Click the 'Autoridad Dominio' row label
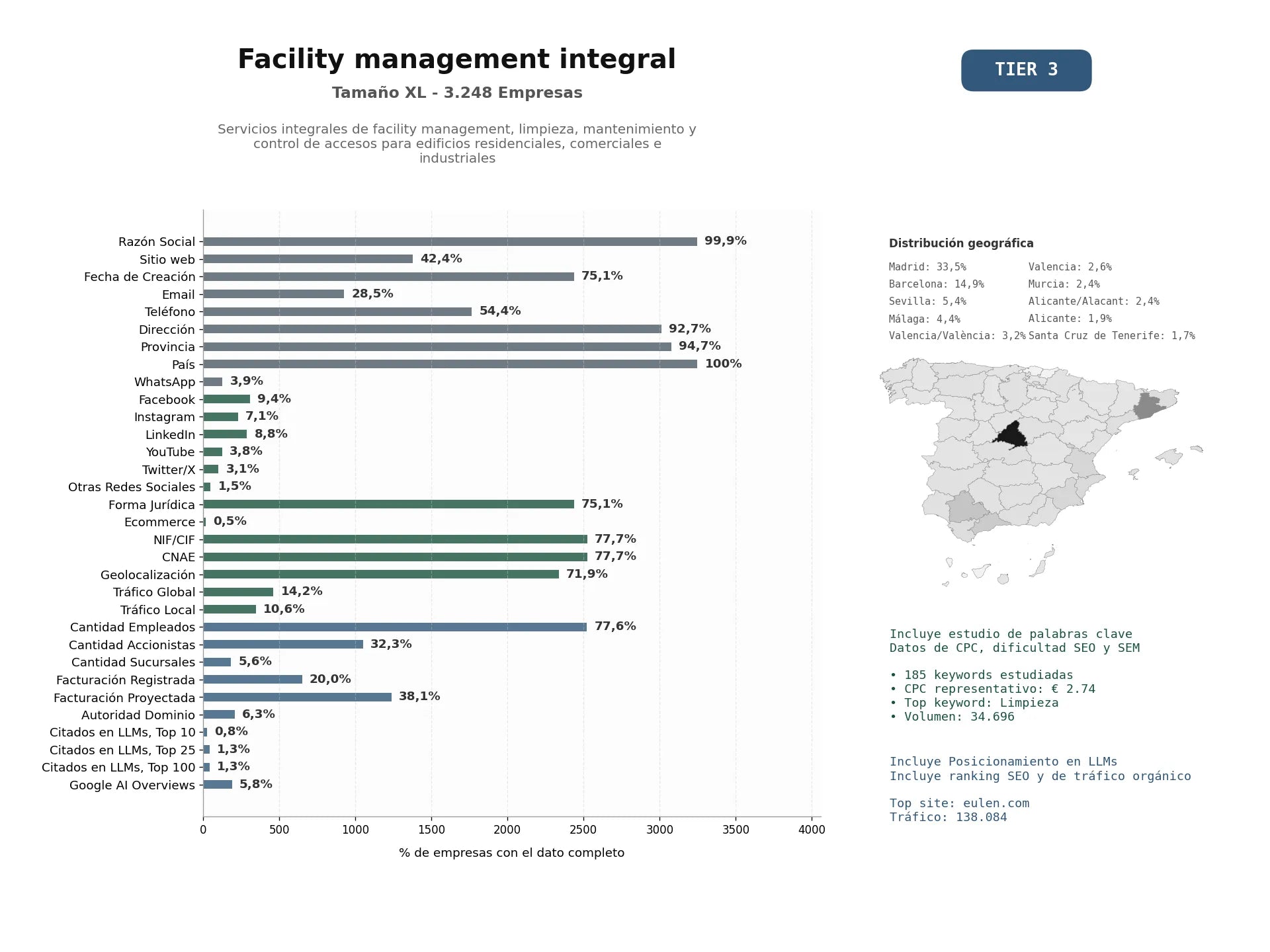Viewport: 1270px width, 952px height. tap(138, 715)
